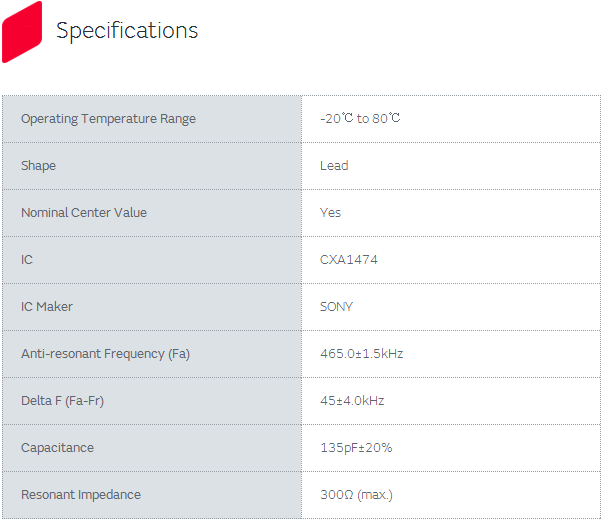
Task: Select the Anti-resonant Frequency (Fa) label
Action: click(x=105, y=354)
